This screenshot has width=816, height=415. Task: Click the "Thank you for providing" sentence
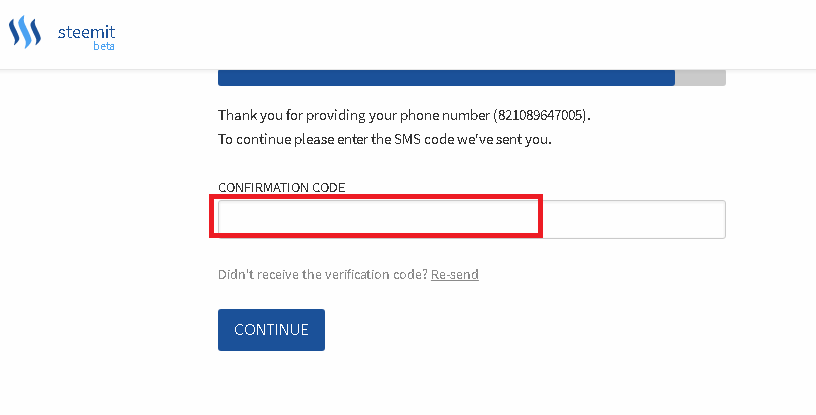(404, 115)
